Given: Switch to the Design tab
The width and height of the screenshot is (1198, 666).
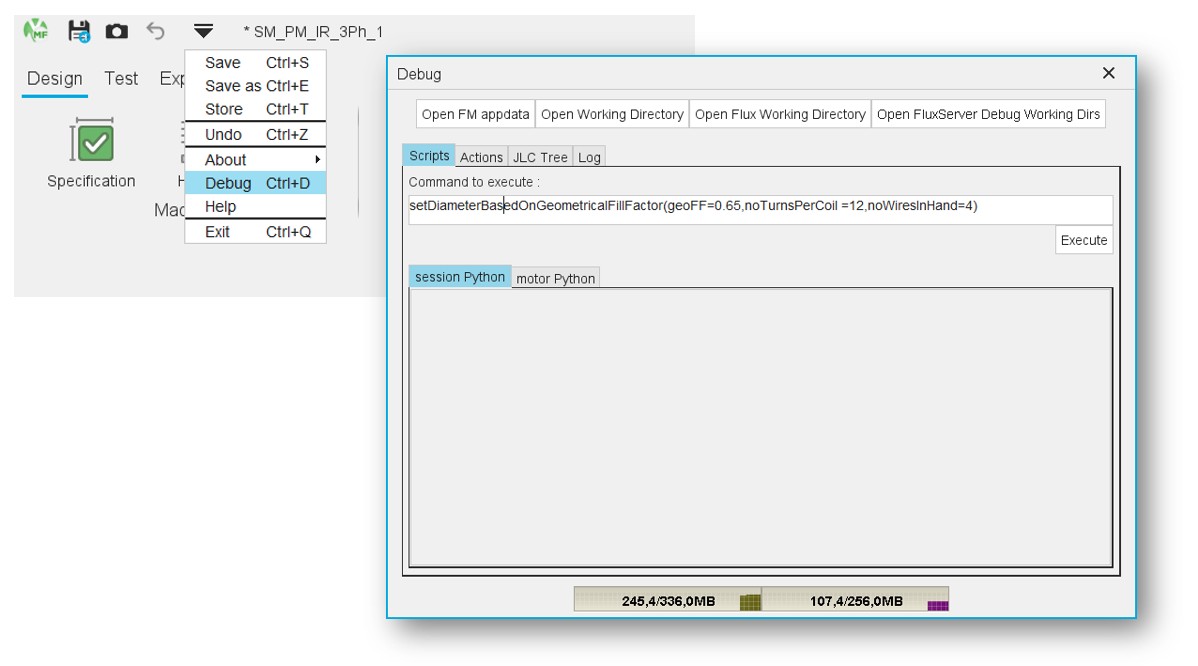Looking at the screenshot, I should pos(54,79).
